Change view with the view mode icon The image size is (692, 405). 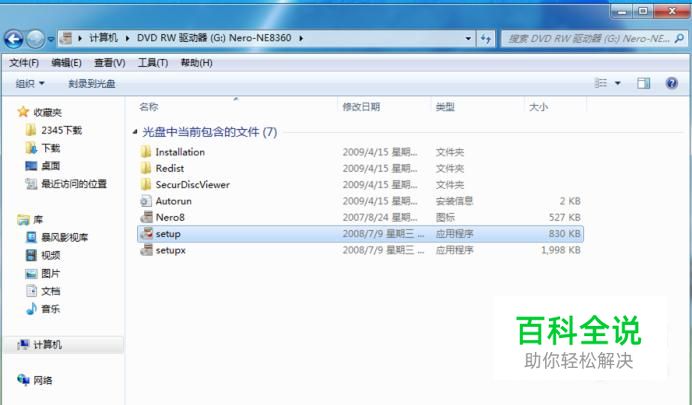click(601, 83)
